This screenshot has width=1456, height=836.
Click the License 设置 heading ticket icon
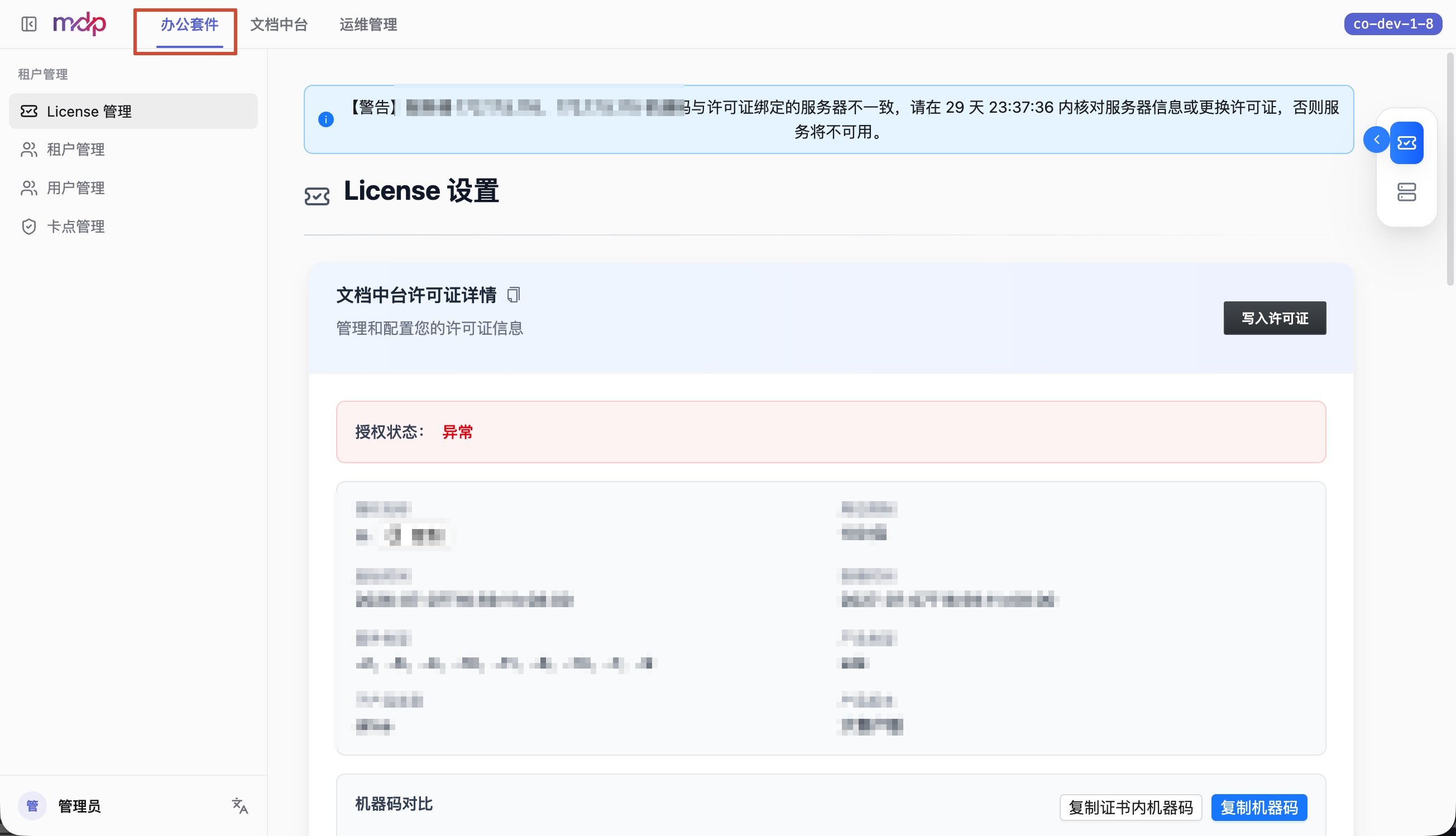tap(317, 196)
